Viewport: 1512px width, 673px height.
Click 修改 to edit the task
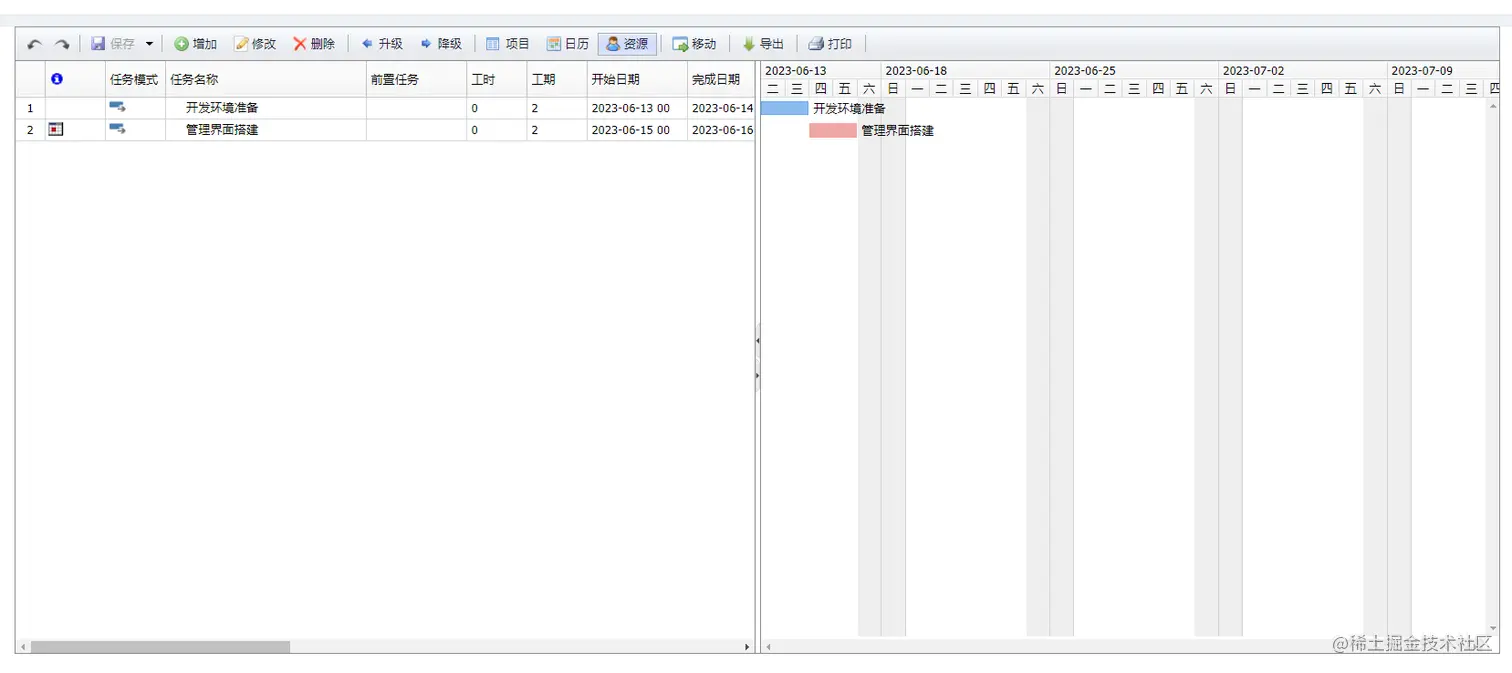[255, 44]
